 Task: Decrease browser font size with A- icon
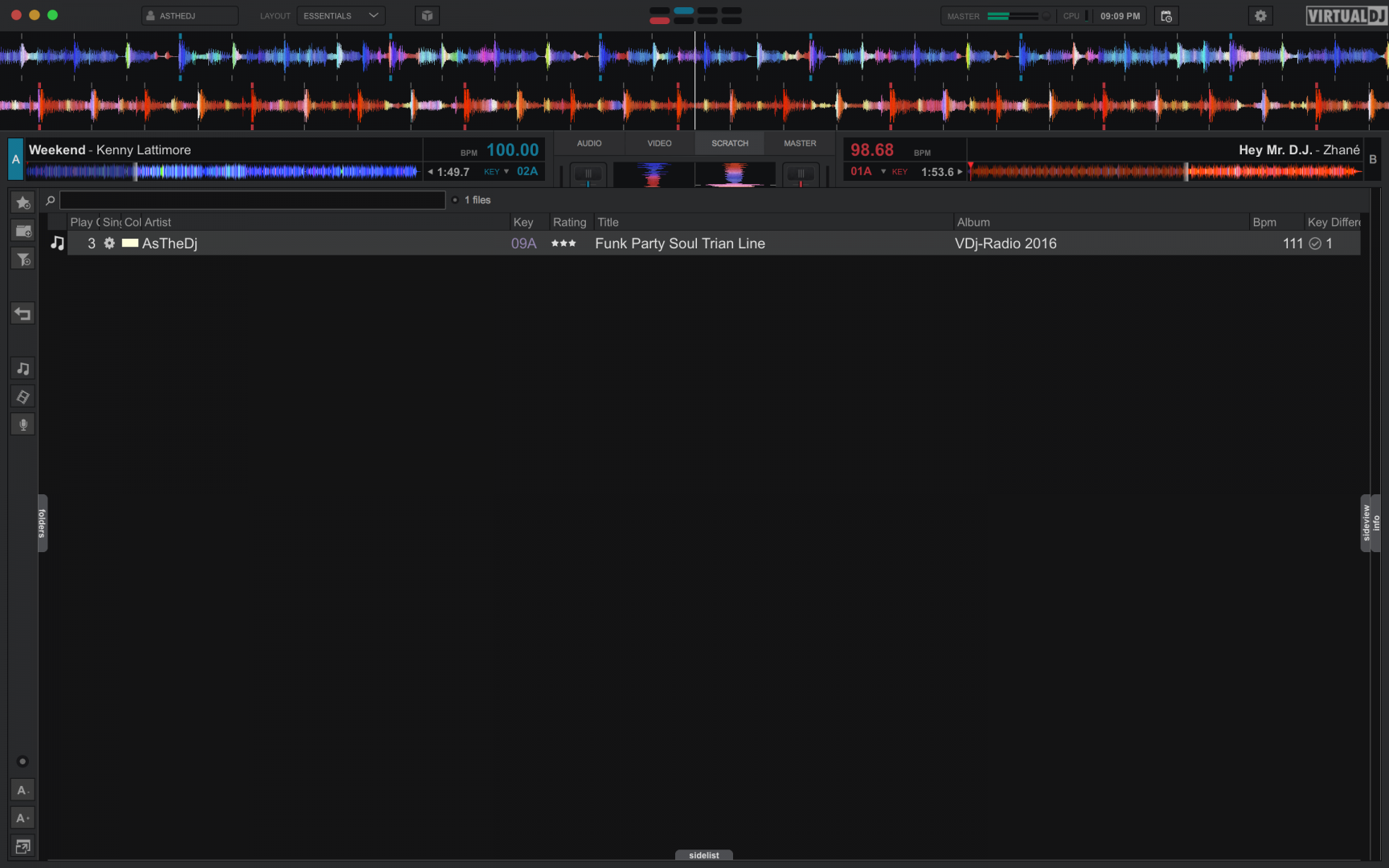pos(23,790)
